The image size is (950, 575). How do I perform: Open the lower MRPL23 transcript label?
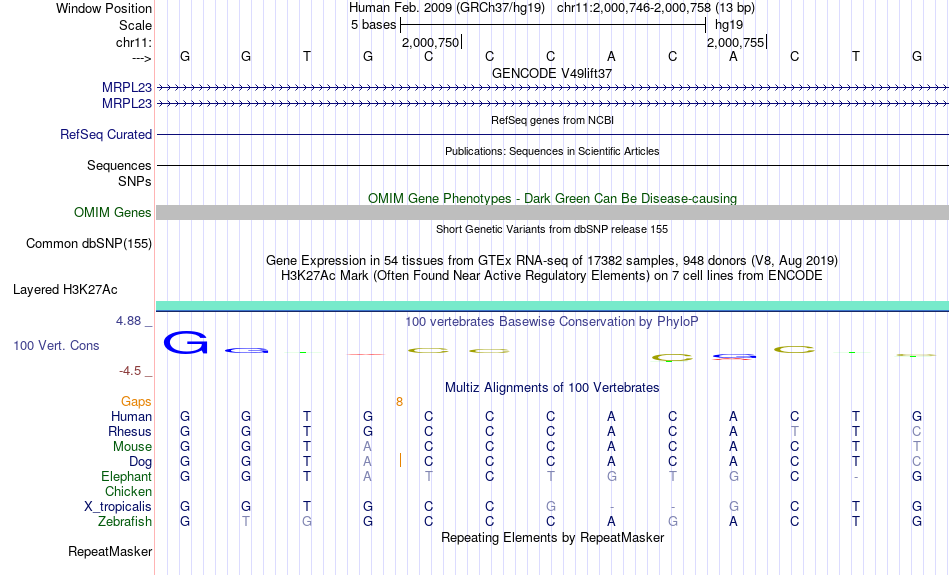(127, 104)
